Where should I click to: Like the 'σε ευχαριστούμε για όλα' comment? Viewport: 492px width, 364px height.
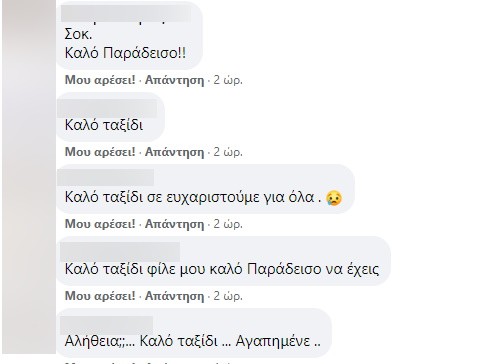(x=100, y=224)
